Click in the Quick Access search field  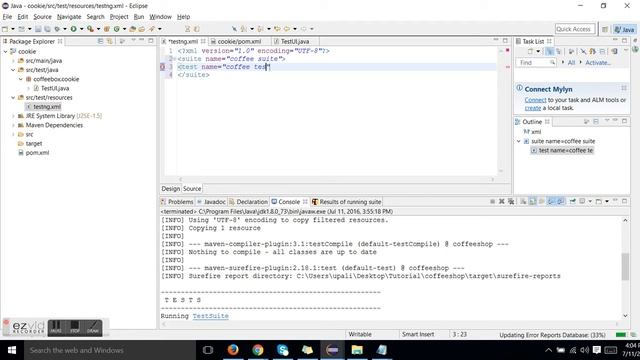point(574,29)
